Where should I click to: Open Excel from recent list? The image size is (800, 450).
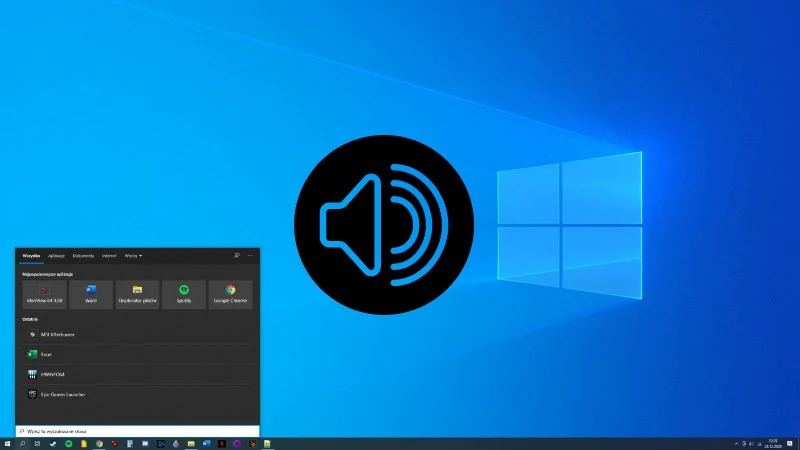tap(137, 354)
